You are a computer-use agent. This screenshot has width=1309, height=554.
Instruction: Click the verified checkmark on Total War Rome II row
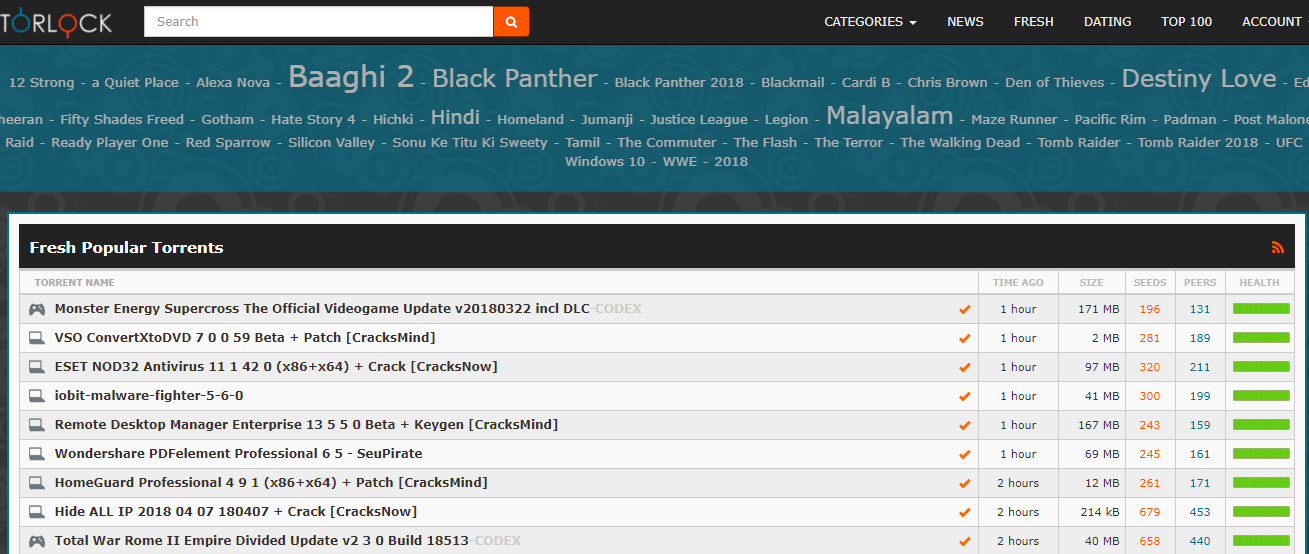[x=964, y=542]
